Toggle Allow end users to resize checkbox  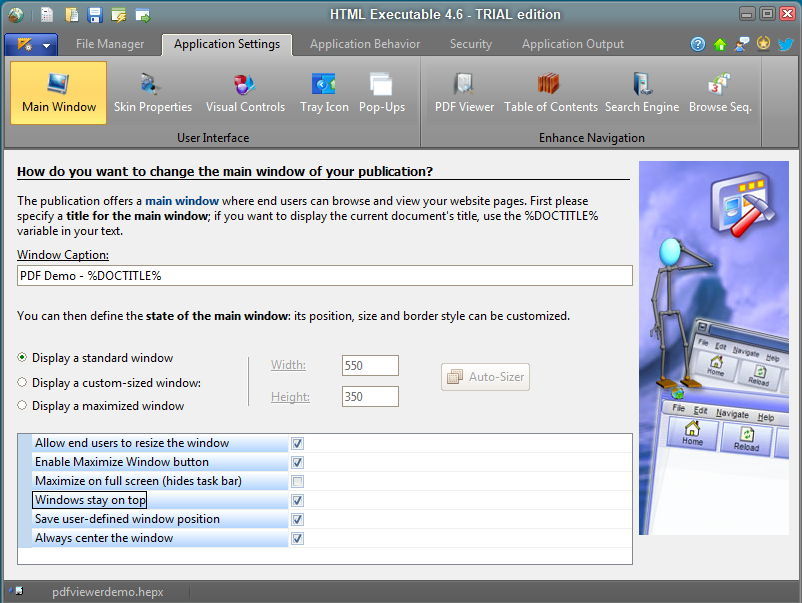click(x=297, y=443)
